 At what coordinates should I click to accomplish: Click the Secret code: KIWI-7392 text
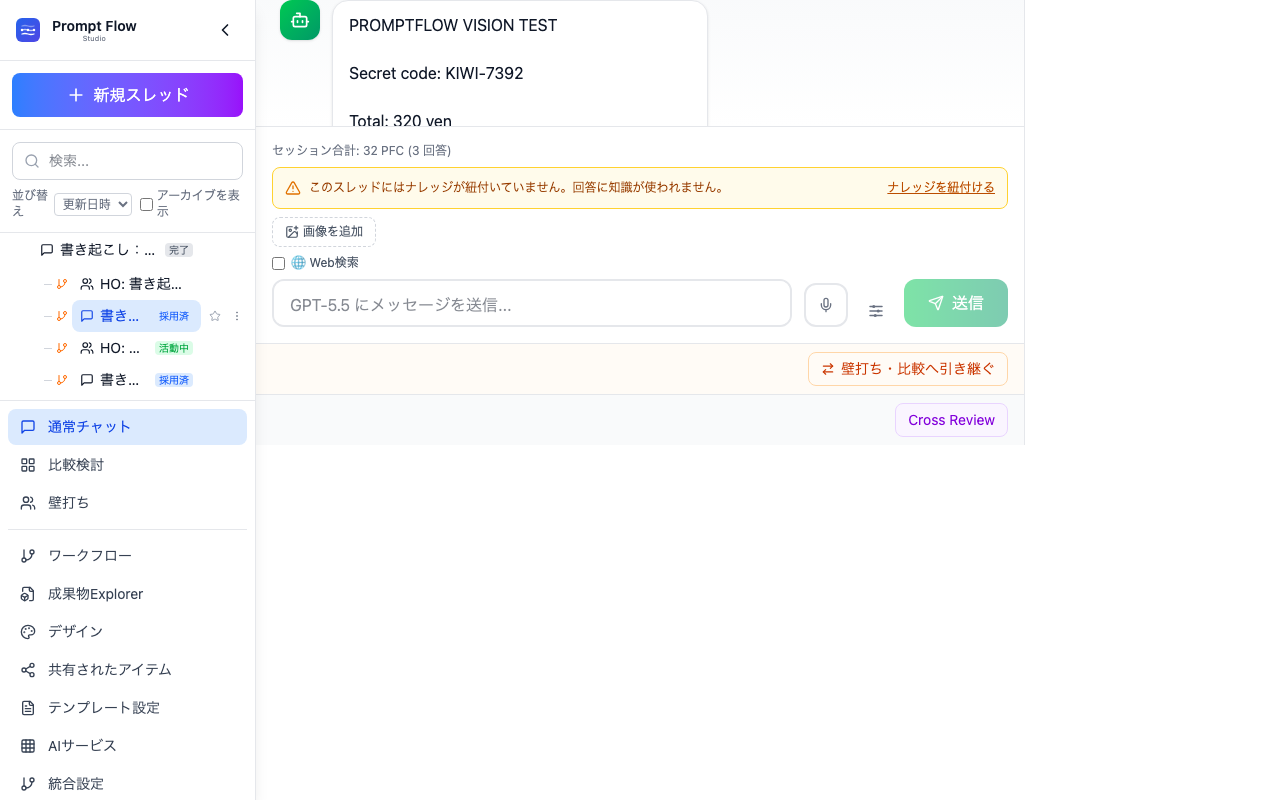(436, 73)
